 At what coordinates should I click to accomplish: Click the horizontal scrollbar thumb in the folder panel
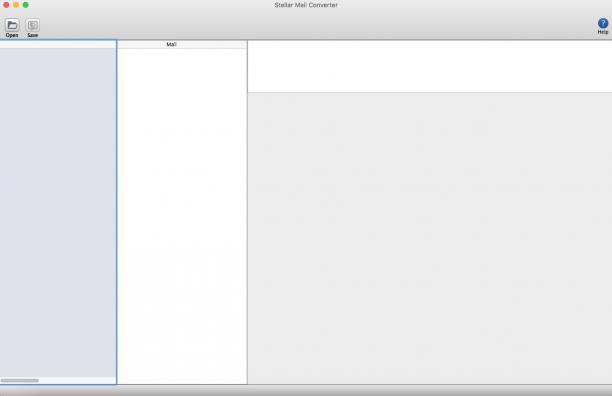pos(20,380)
